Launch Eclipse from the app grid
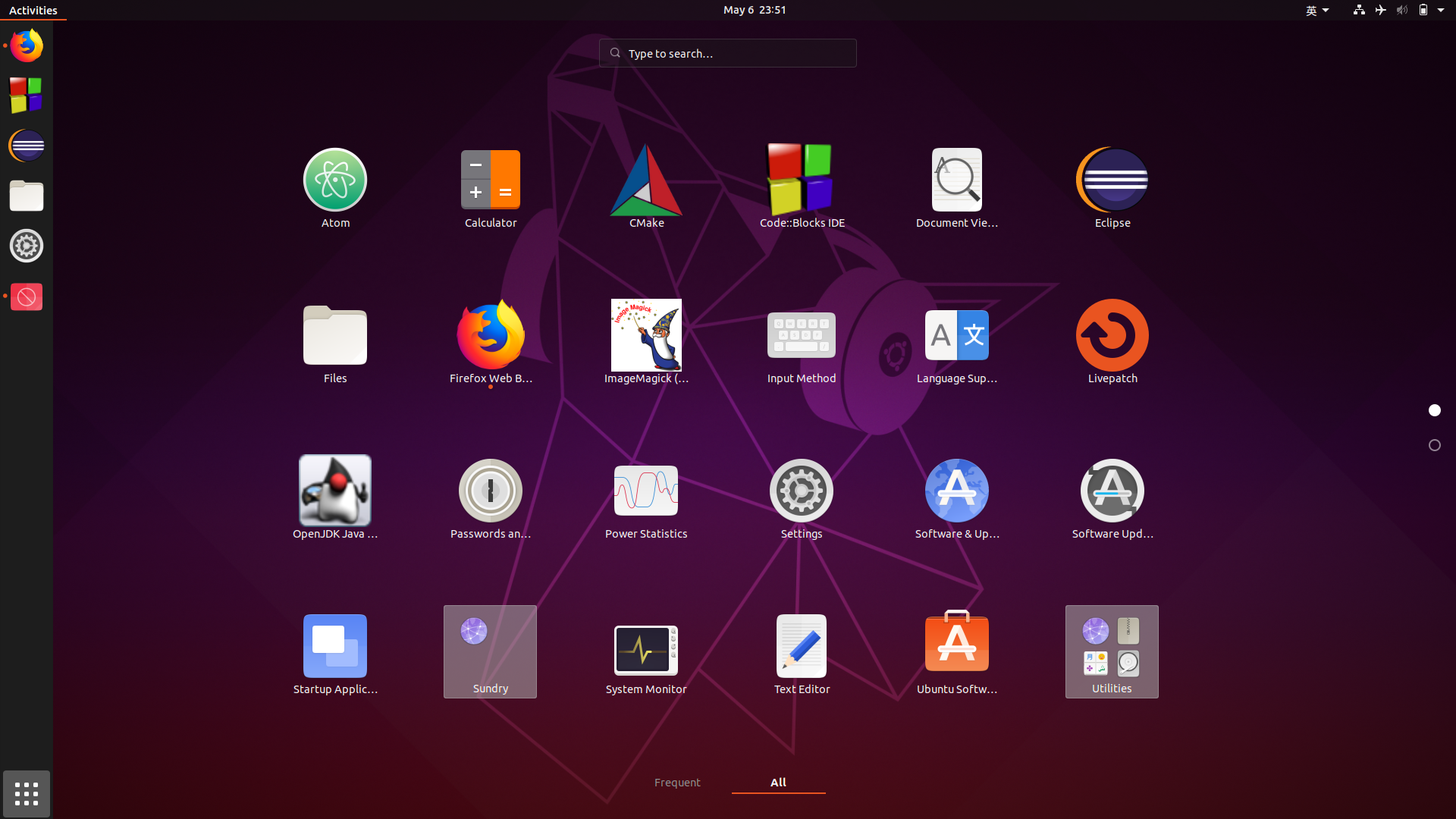The height and width of the screenshot is (819, 1456). [1112, 188]
